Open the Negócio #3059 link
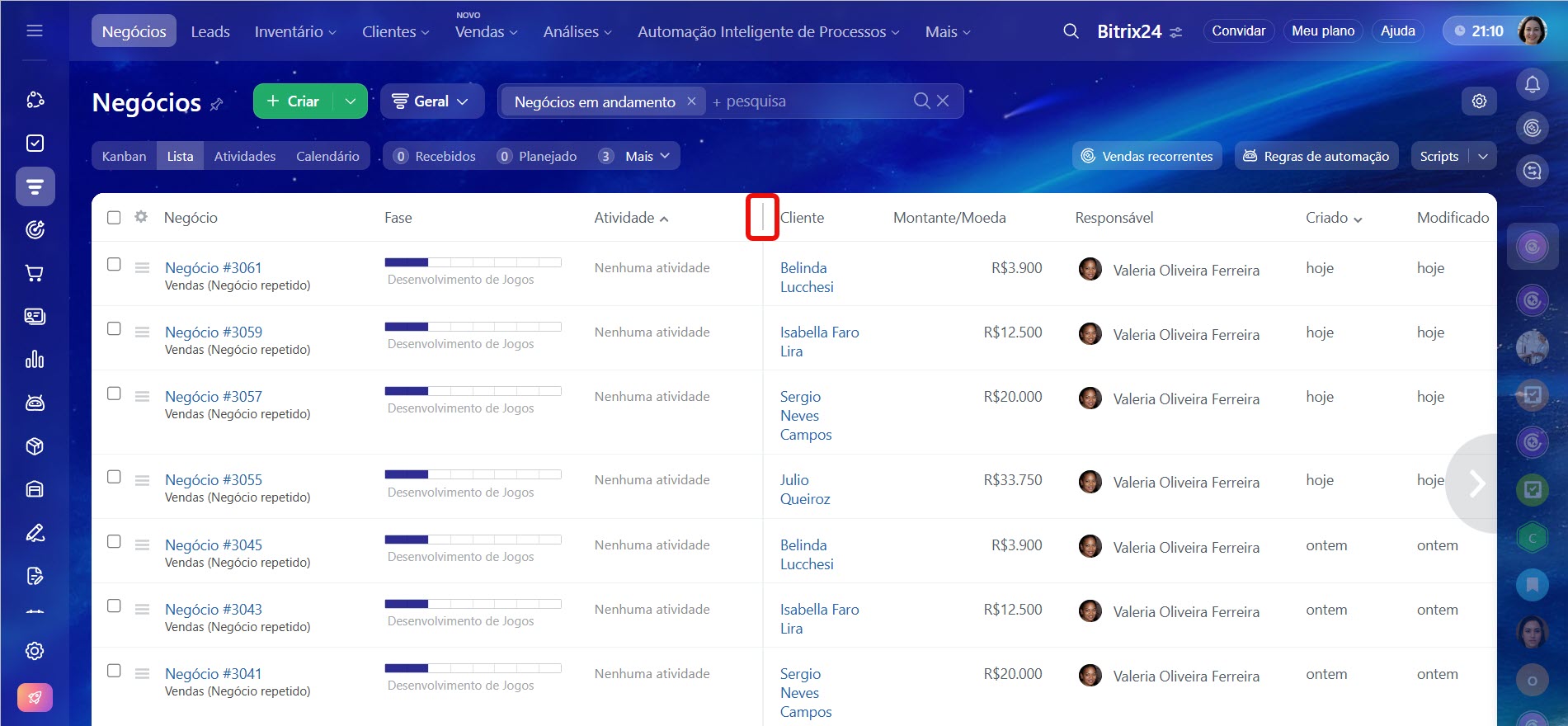 pyautogui.click(x=214, y=332)
